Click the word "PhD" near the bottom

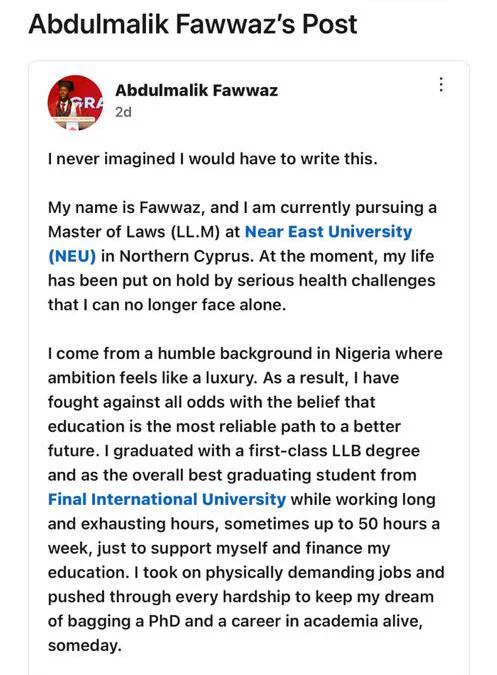coord(164,621)
